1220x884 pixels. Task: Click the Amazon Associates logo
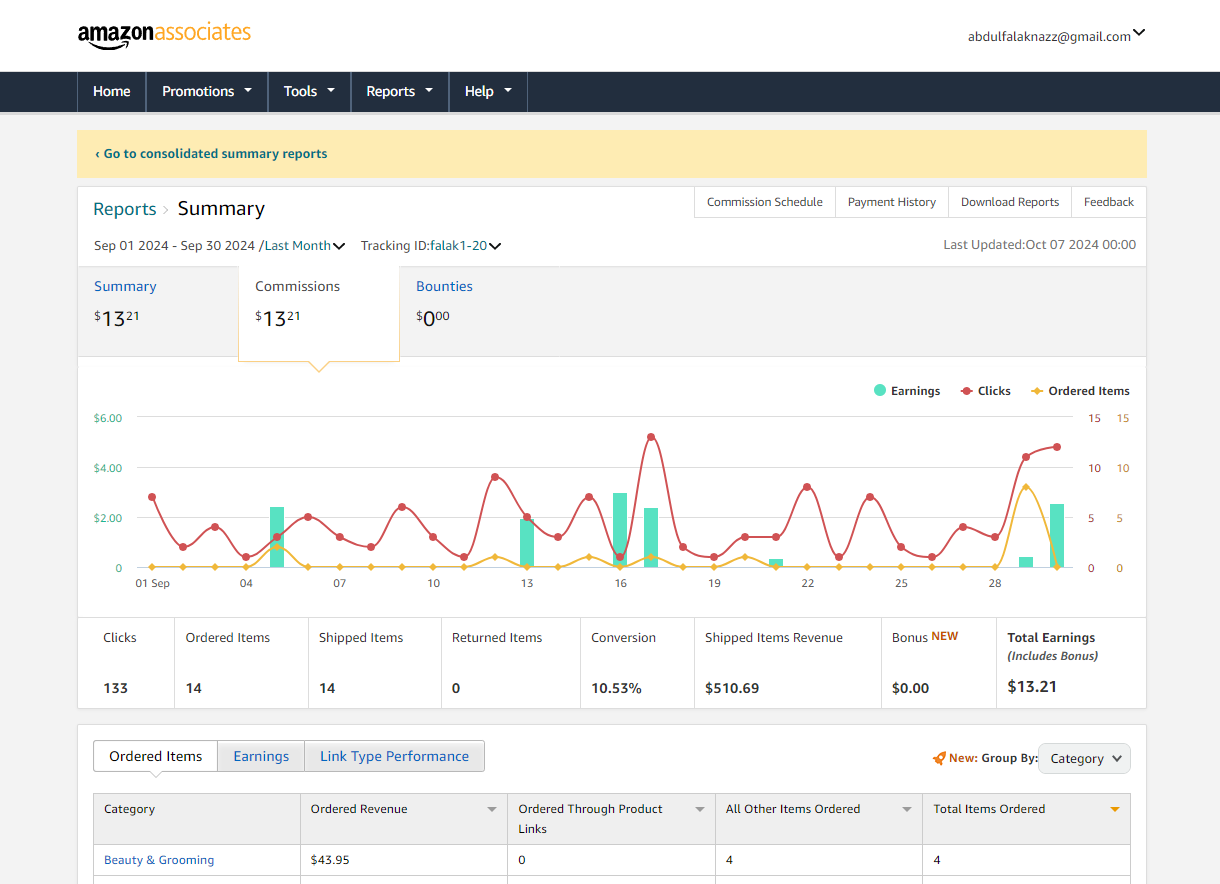tap(164, 34)
